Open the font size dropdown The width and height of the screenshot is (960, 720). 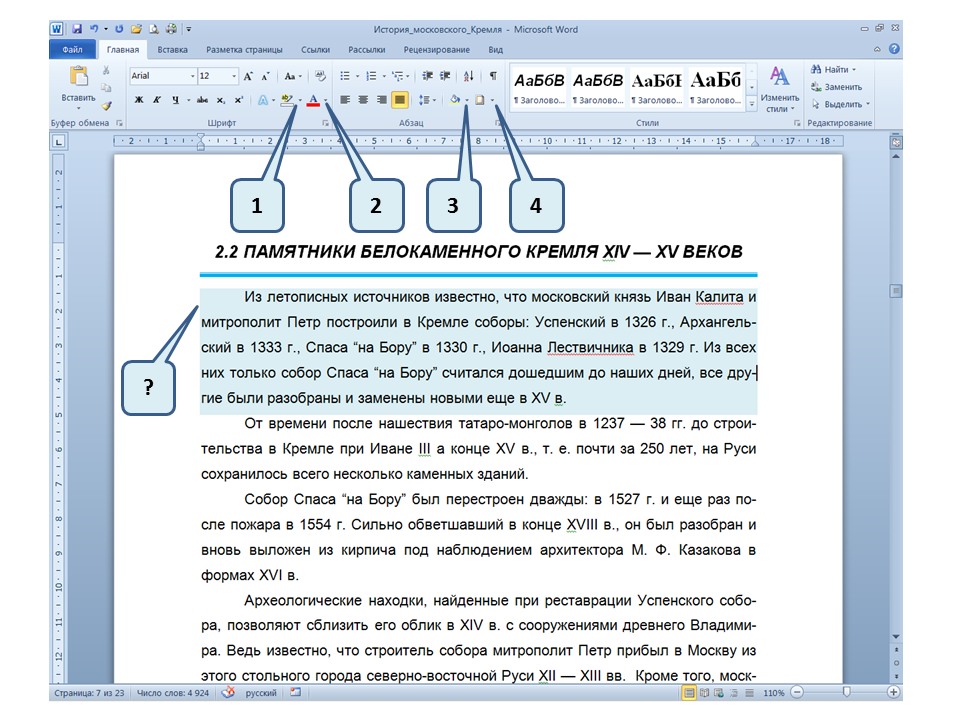tap(234, 76)
